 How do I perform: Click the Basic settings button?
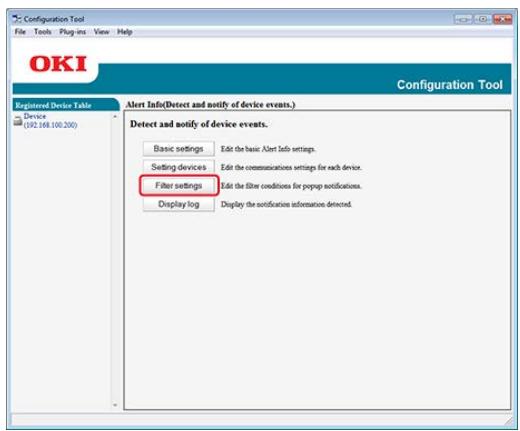[179, 149]
